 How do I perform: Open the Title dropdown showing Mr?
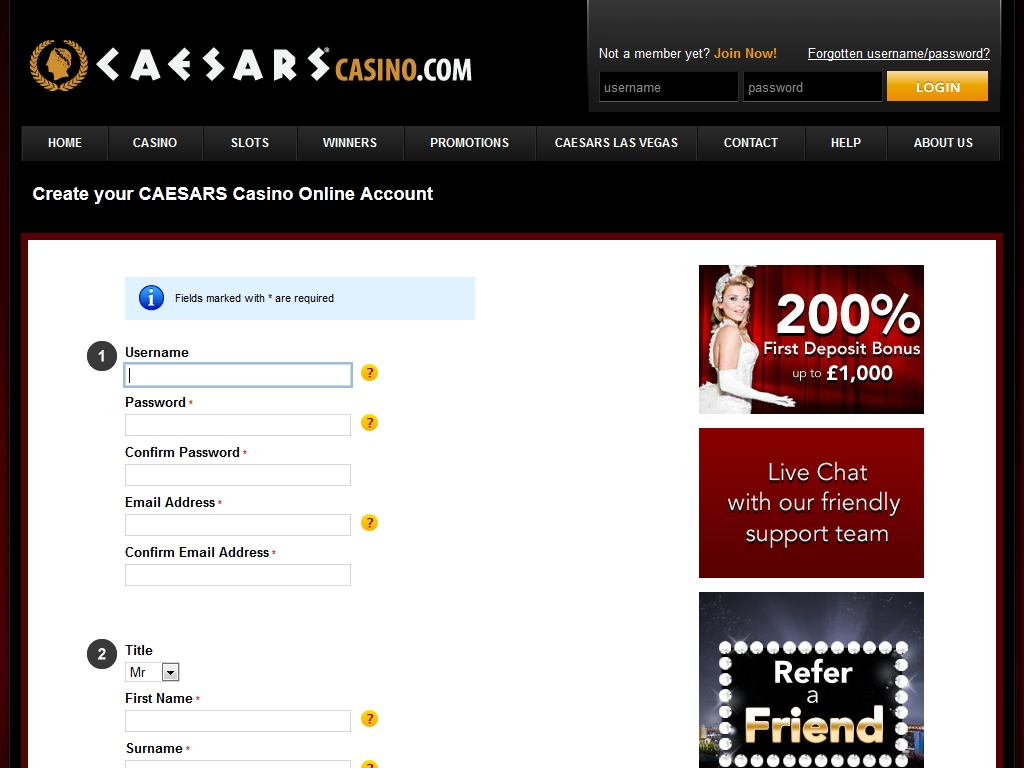pos(152,673)
